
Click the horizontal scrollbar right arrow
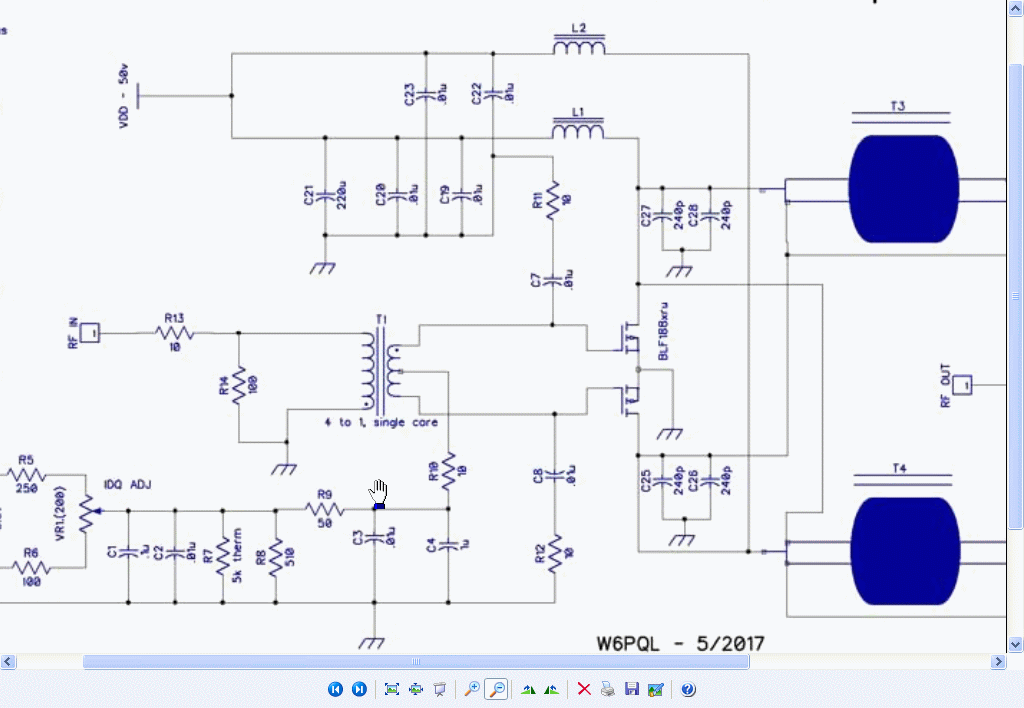(998, 661)
